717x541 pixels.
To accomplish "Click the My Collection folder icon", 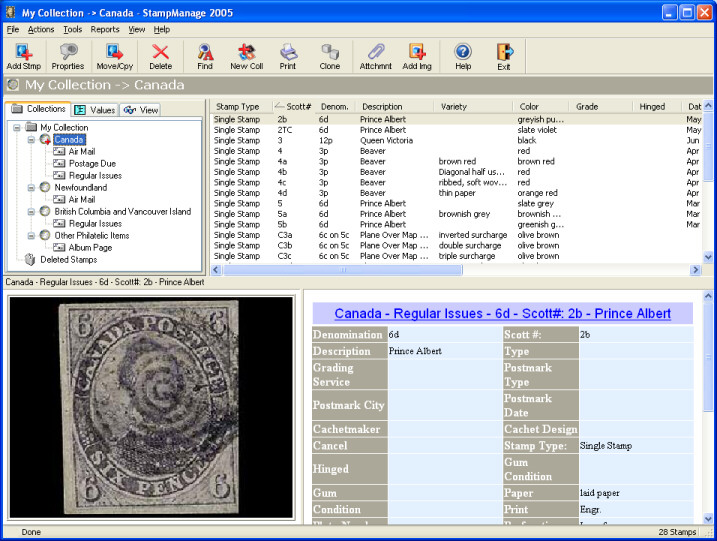I will [31, 127].
